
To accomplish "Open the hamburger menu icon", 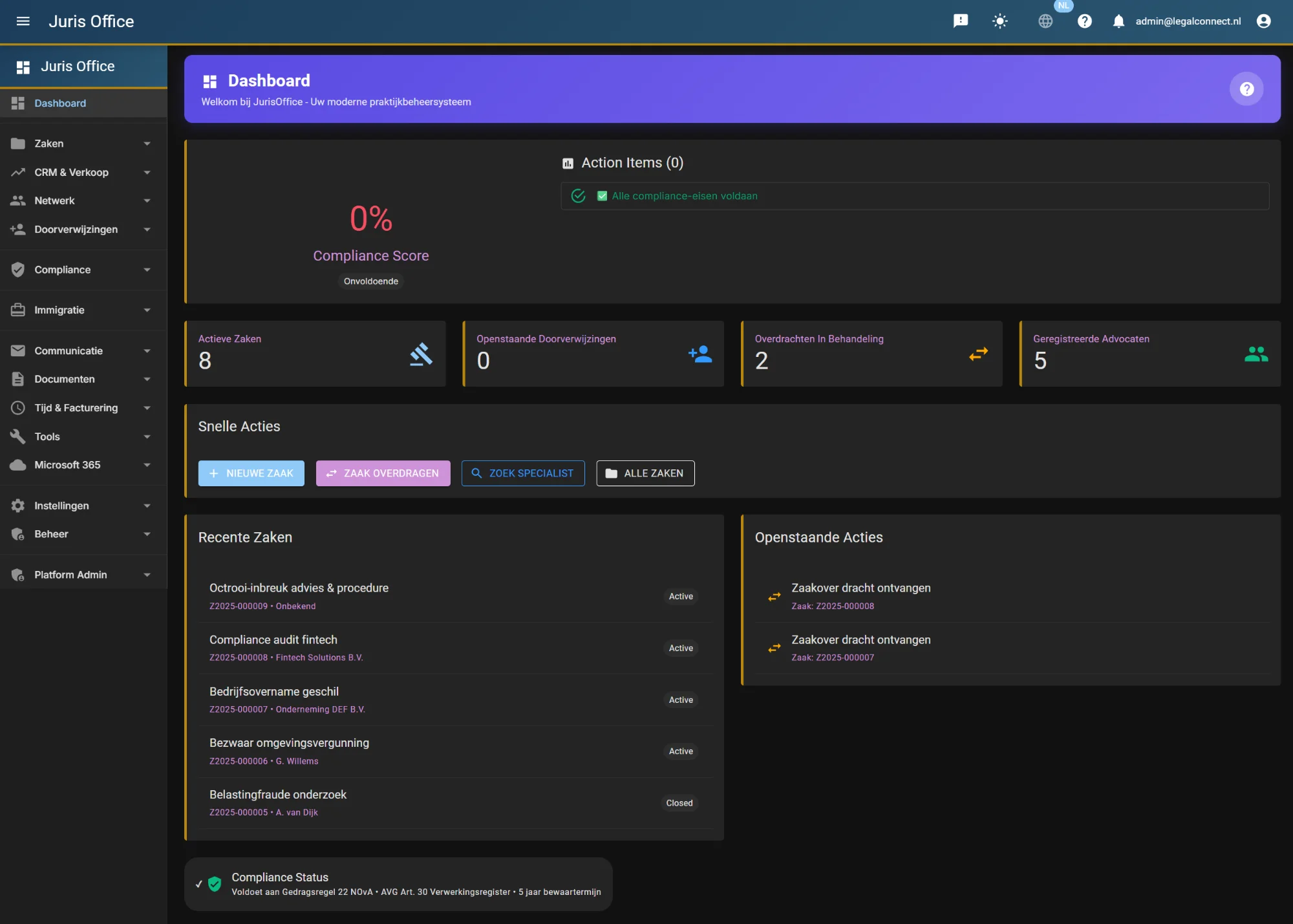I will 23,21.
